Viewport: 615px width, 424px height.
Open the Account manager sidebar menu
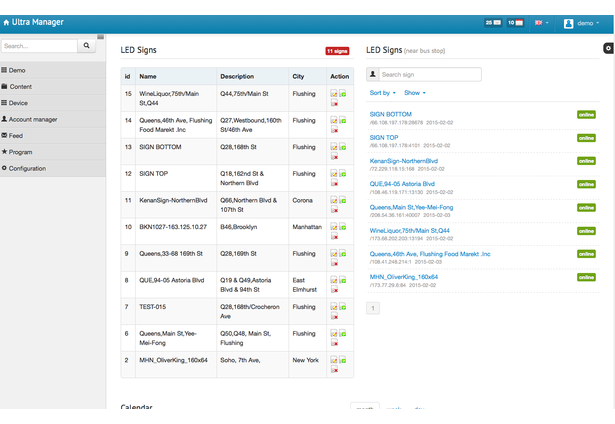click(53, 119)
